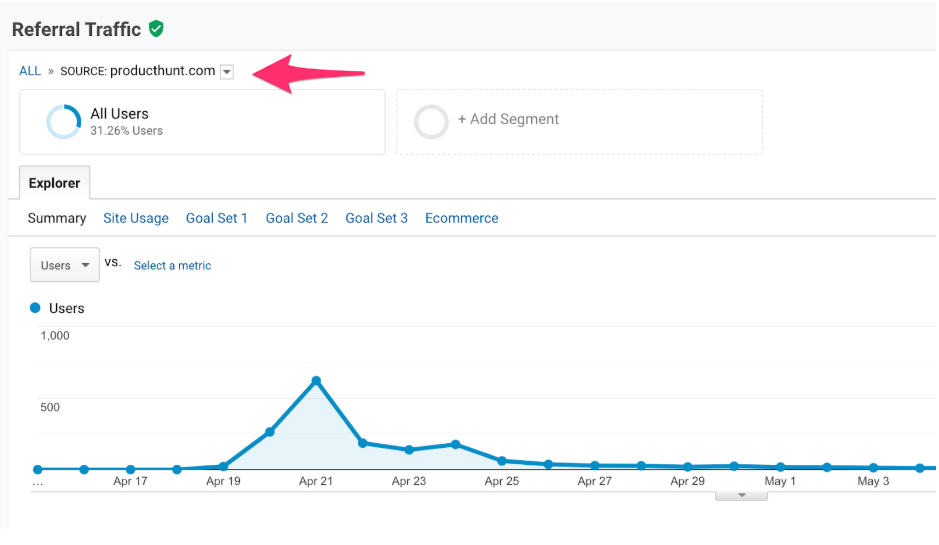
Task: Click the May 1 data point on chart
Action: pos(780,467)
